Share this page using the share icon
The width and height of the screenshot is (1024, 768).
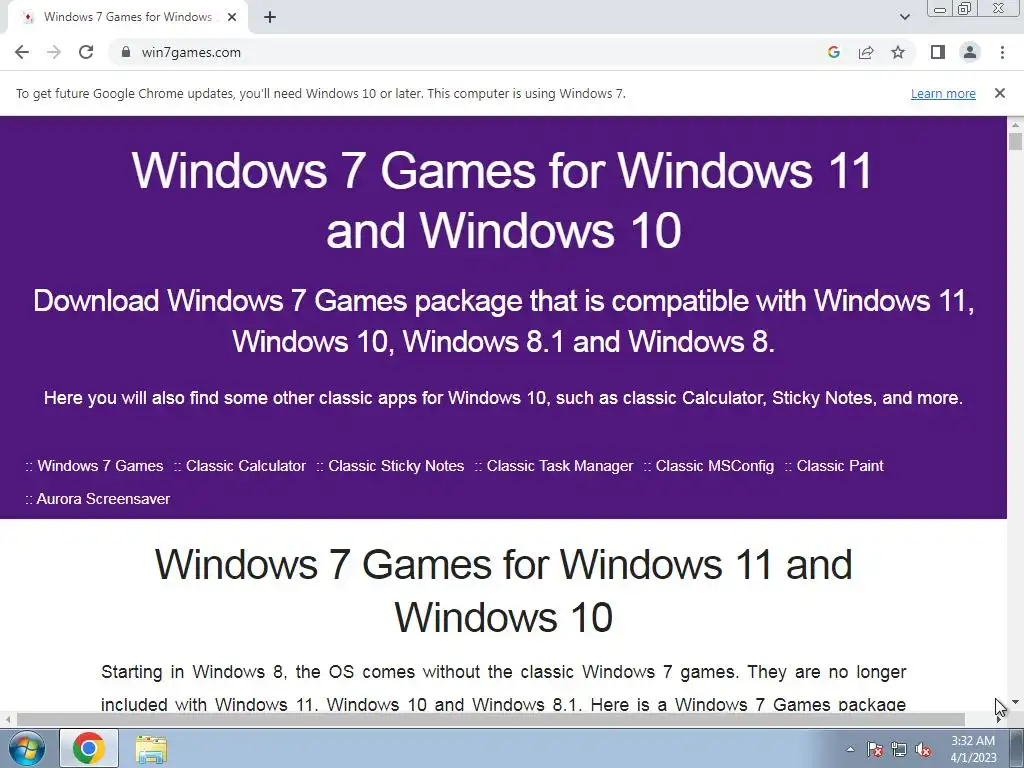tap(866, 52)
